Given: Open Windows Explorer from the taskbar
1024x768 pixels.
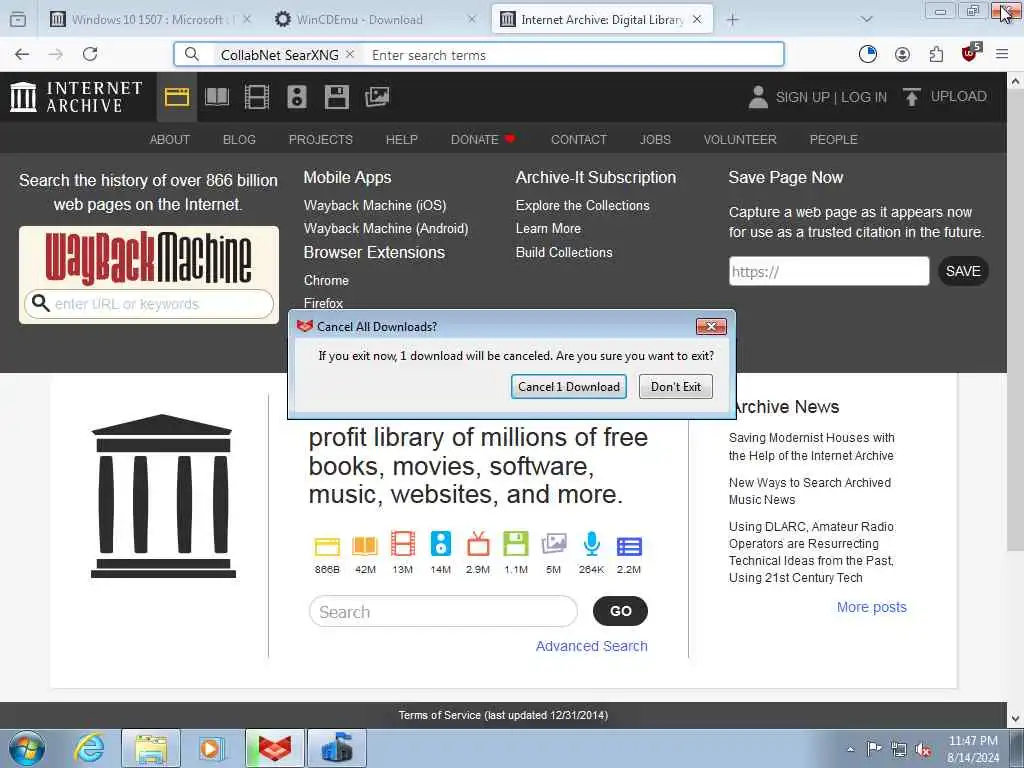Looking at the screenshot, I should (150, 748).
